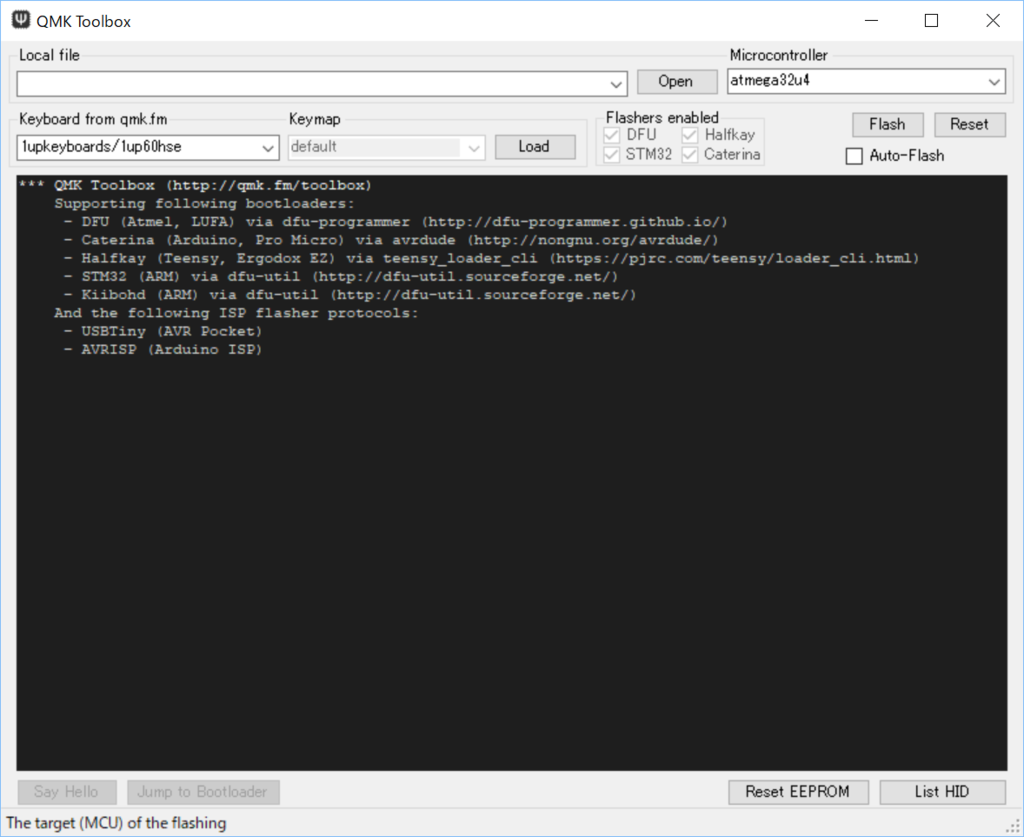1024x837 pixels.
Task: Click the status bar text about target MCU
Action: [x=116, y=823]
